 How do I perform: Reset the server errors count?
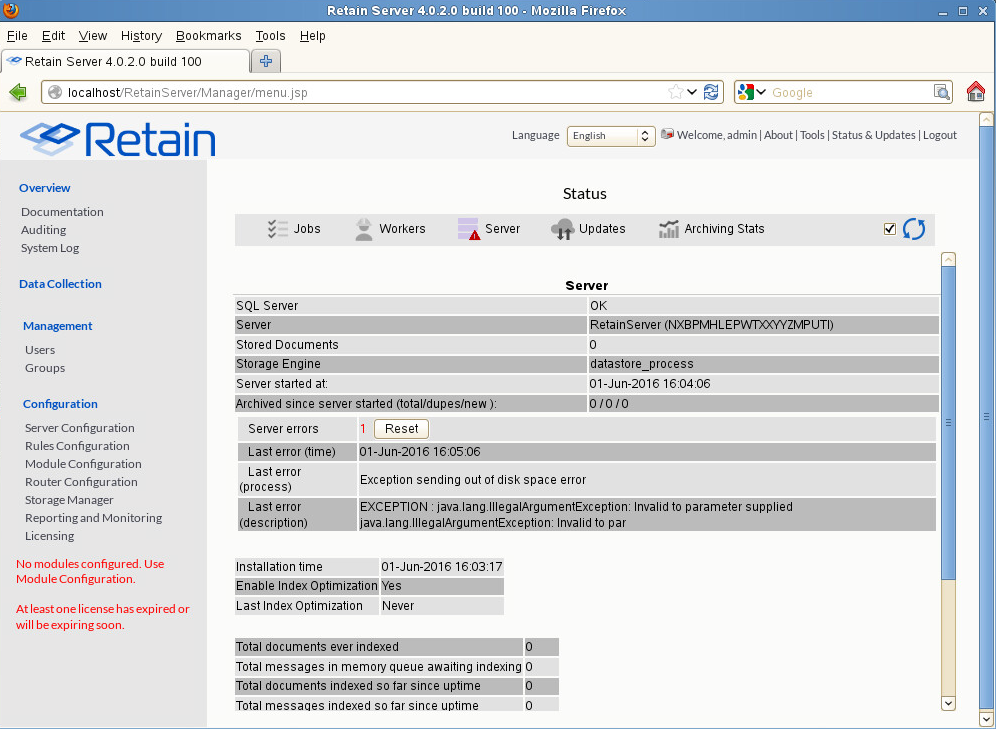[401, 429]
